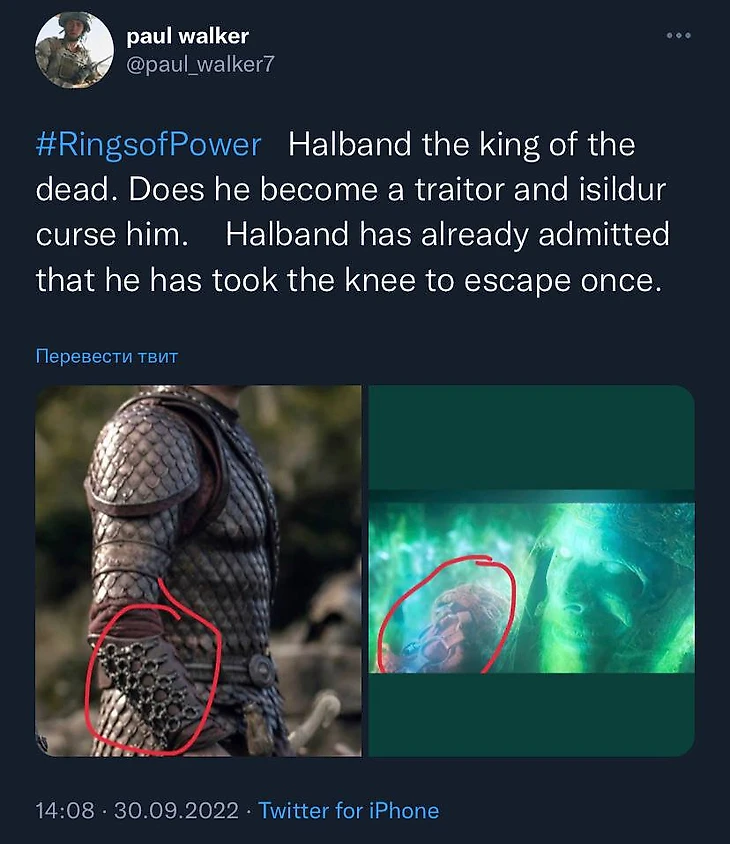Viewport: 730px width, 844px height.
Task: Click the 14:08 tweet timestamp
Action: tap(66, 810)
